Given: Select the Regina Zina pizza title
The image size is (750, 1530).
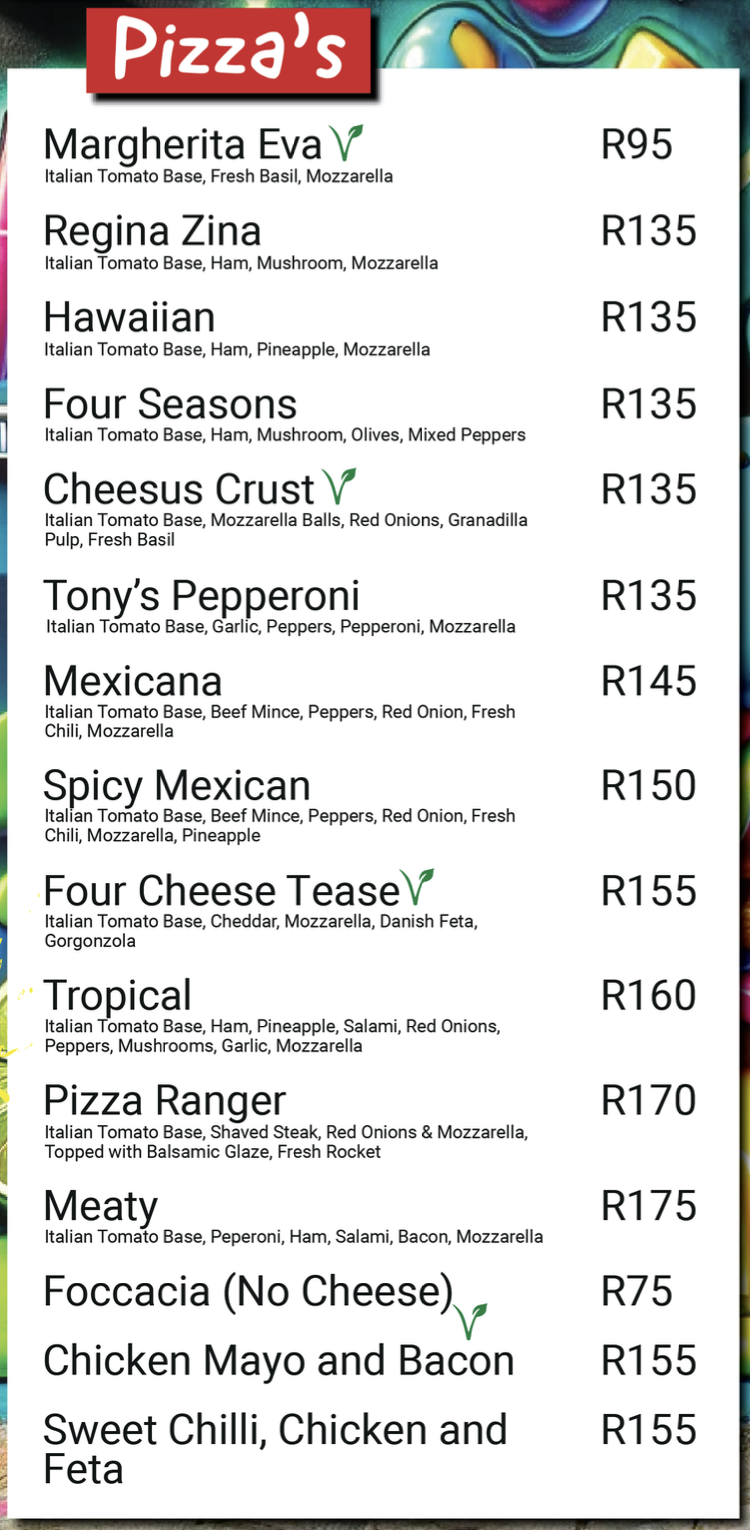Looking at the screenshot, I should pyautogui.click(x=152, y=232).
